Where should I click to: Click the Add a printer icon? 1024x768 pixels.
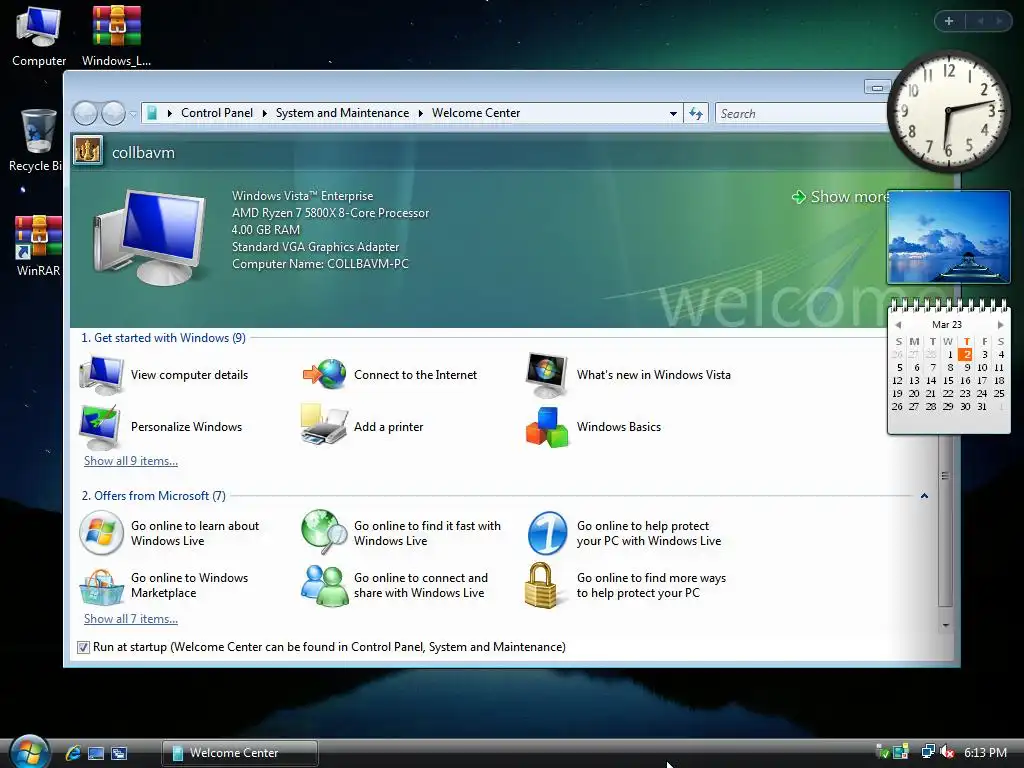[324, 425]
